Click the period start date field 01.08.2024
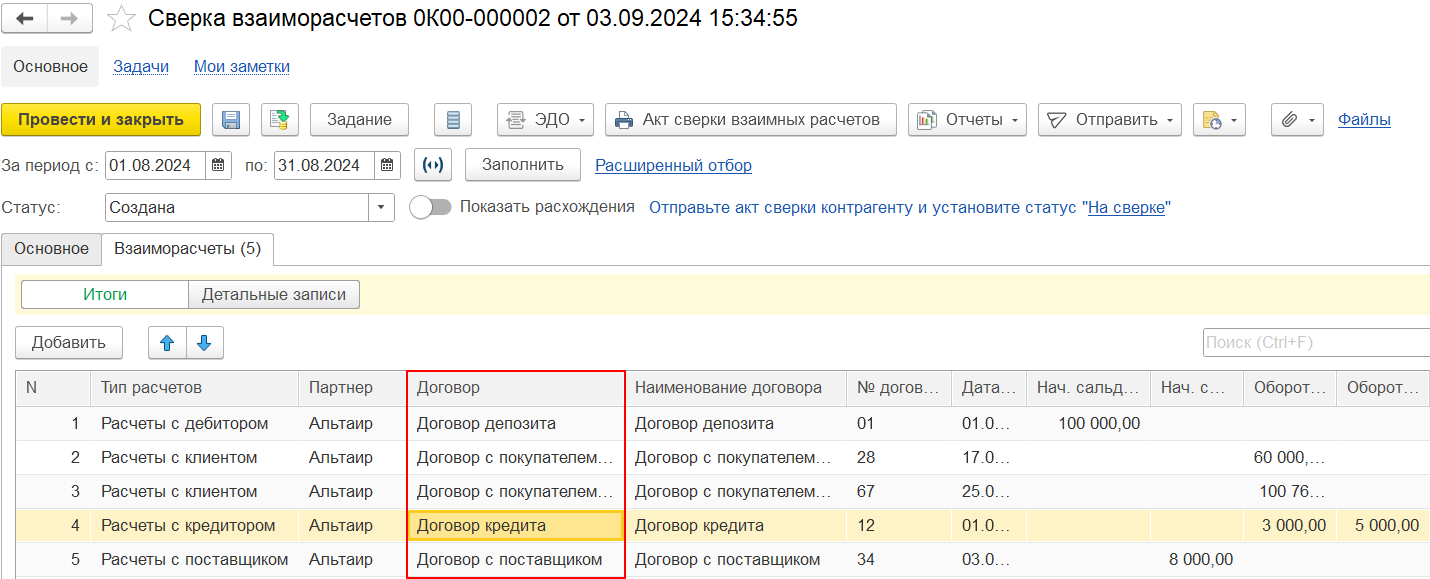Screen dimensions: 1430x579 [x=156, y=165]
